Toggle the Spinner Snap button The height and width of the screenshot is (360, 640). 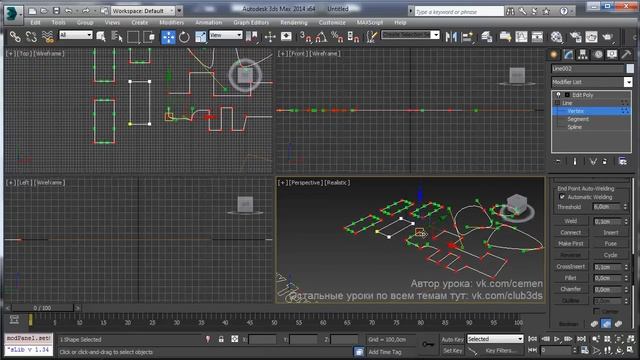353,37
